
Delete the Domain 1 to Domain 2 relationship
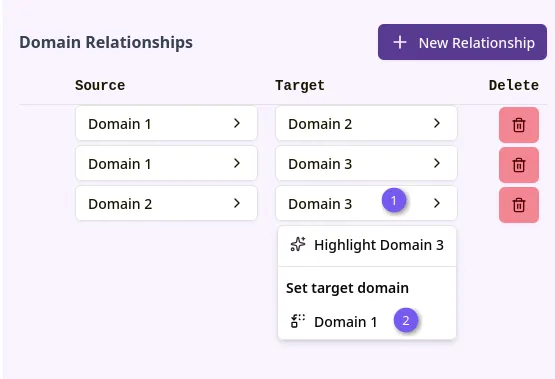pyautogui.click(x=519, y=125)
